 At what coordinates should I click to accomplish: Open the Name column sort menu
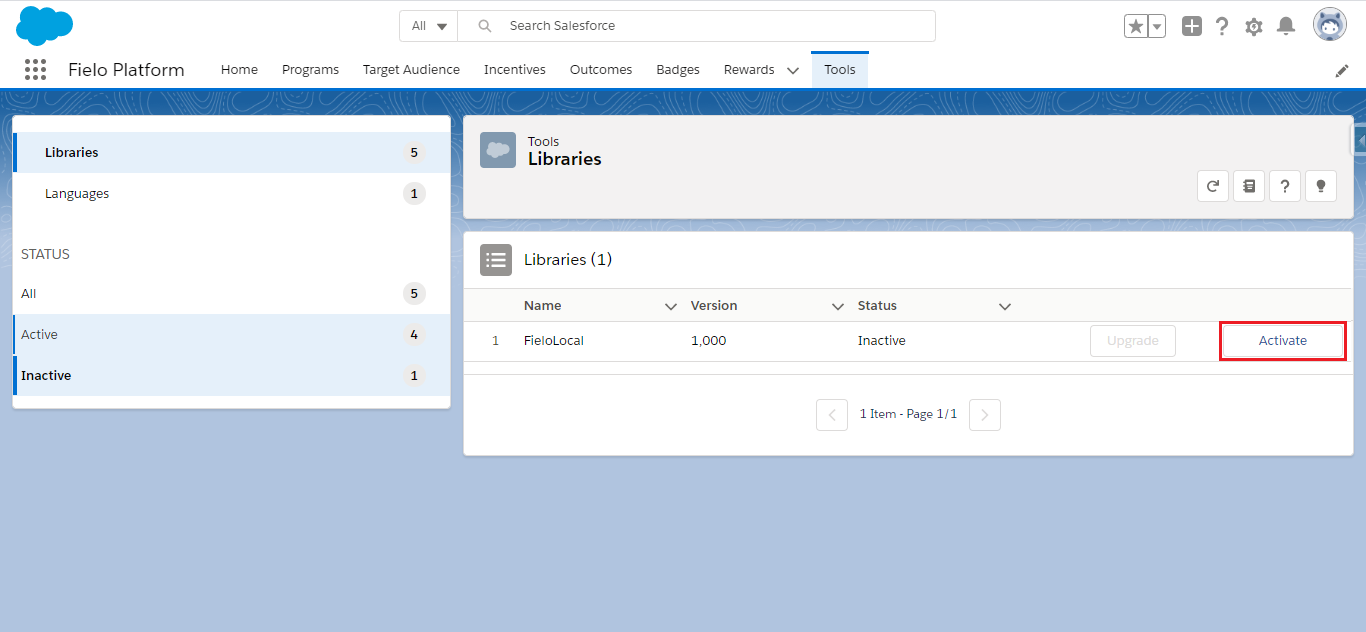pos(671,306)
